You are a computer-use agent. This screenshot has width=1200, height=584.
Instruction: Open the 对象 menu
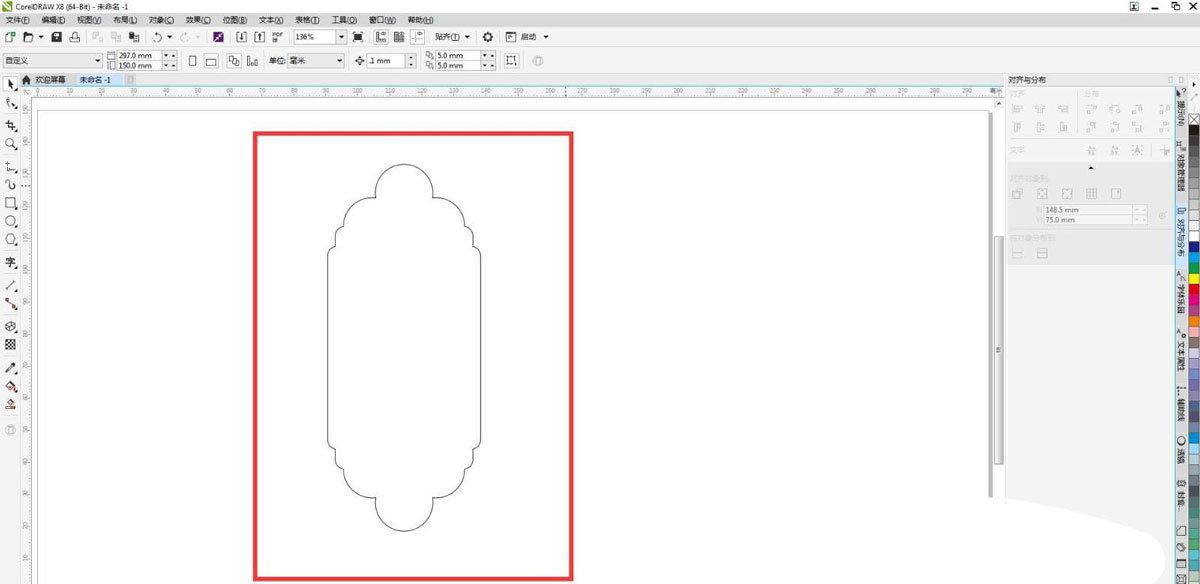point(161,20)
